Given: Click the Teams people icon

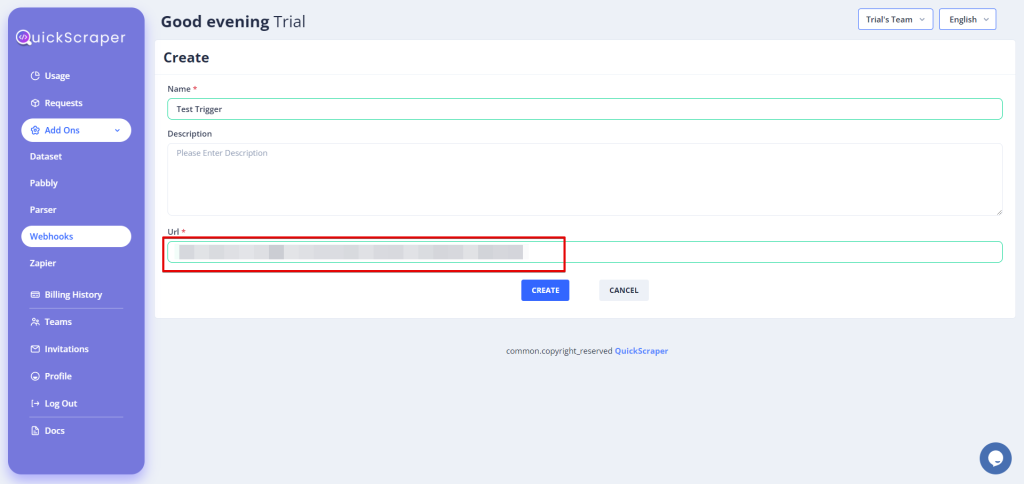Looking at the screenshot, I should tap(35, 322).
